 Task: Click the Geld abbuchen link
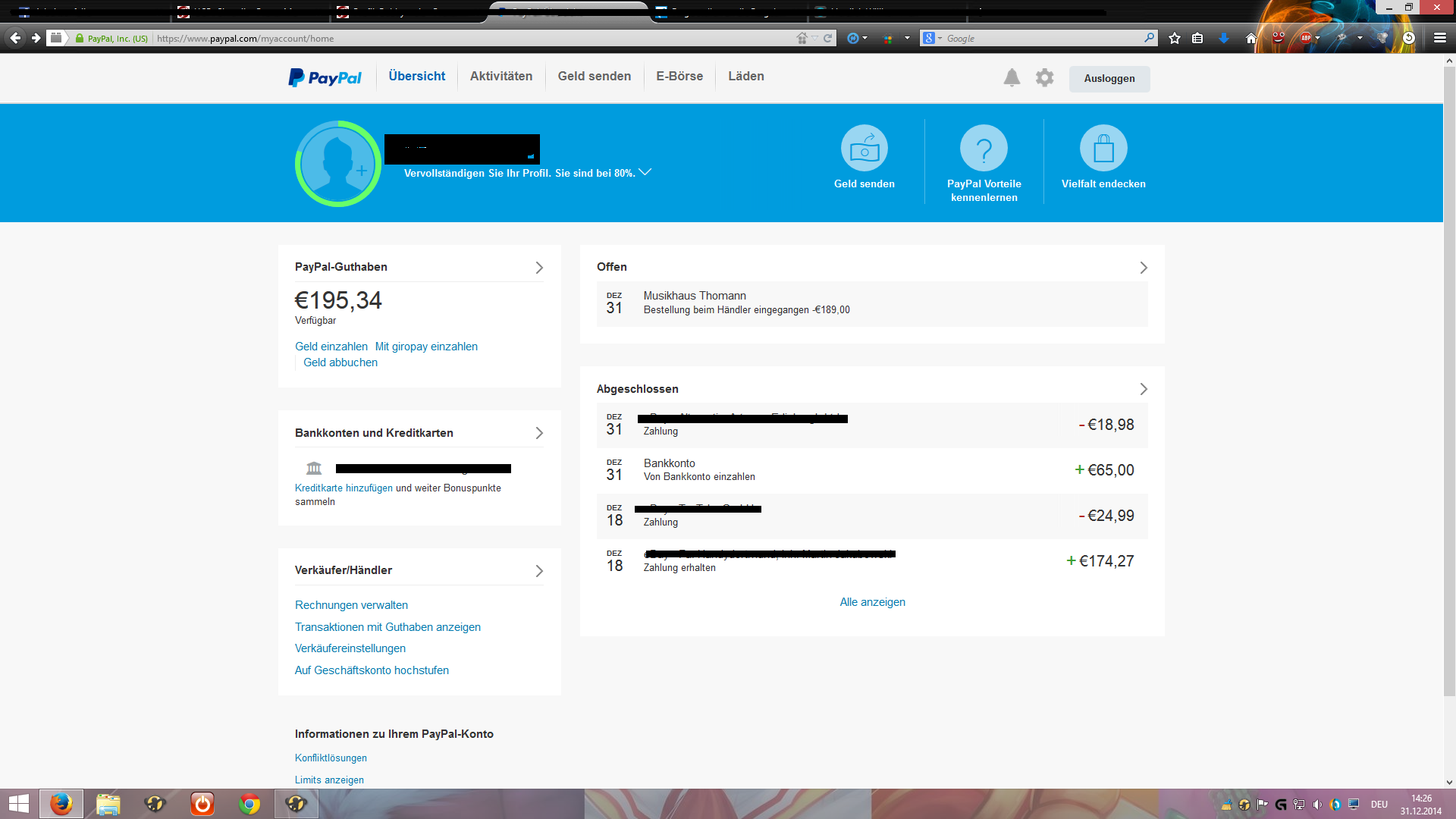(x=340, y=362)
